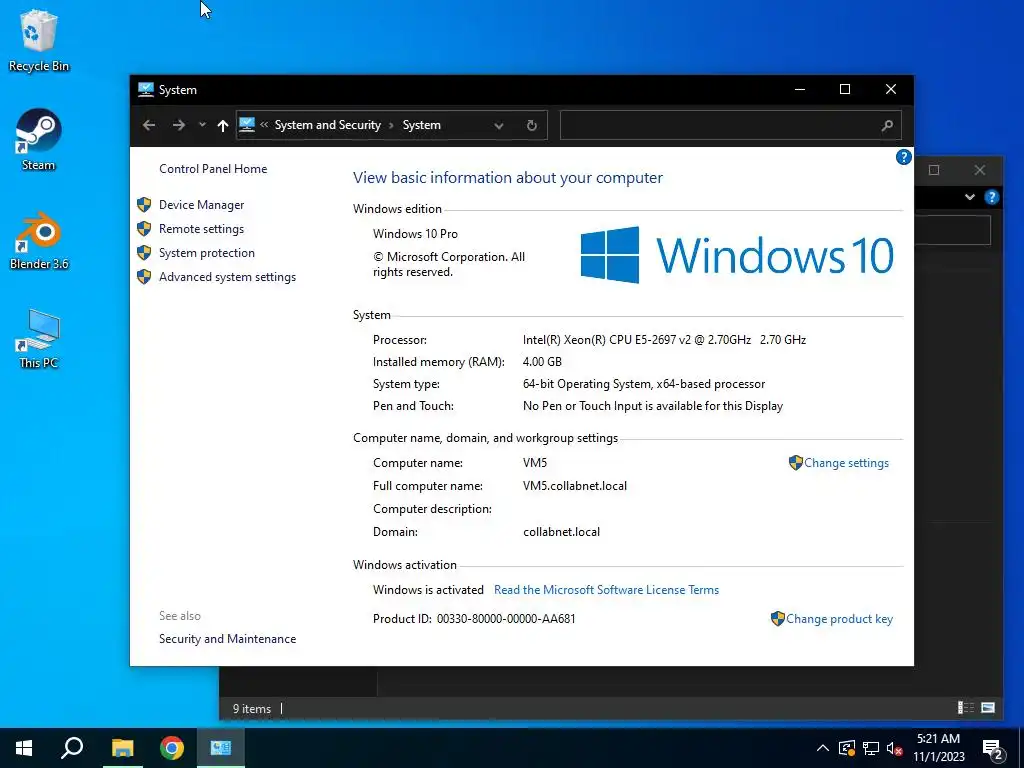Select the 4.00 GB memory value
This screenshot has height=768, width=1024.
tap(542, 362)
